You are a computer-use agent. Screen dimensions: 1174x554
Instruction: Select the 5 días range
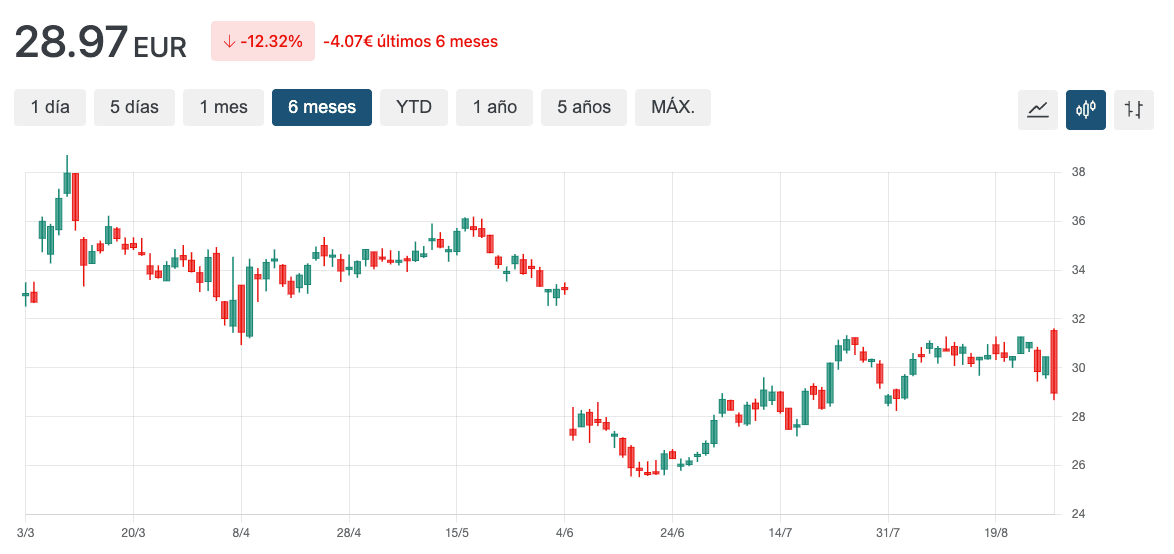pyautogui.click(x=134, y=107)
